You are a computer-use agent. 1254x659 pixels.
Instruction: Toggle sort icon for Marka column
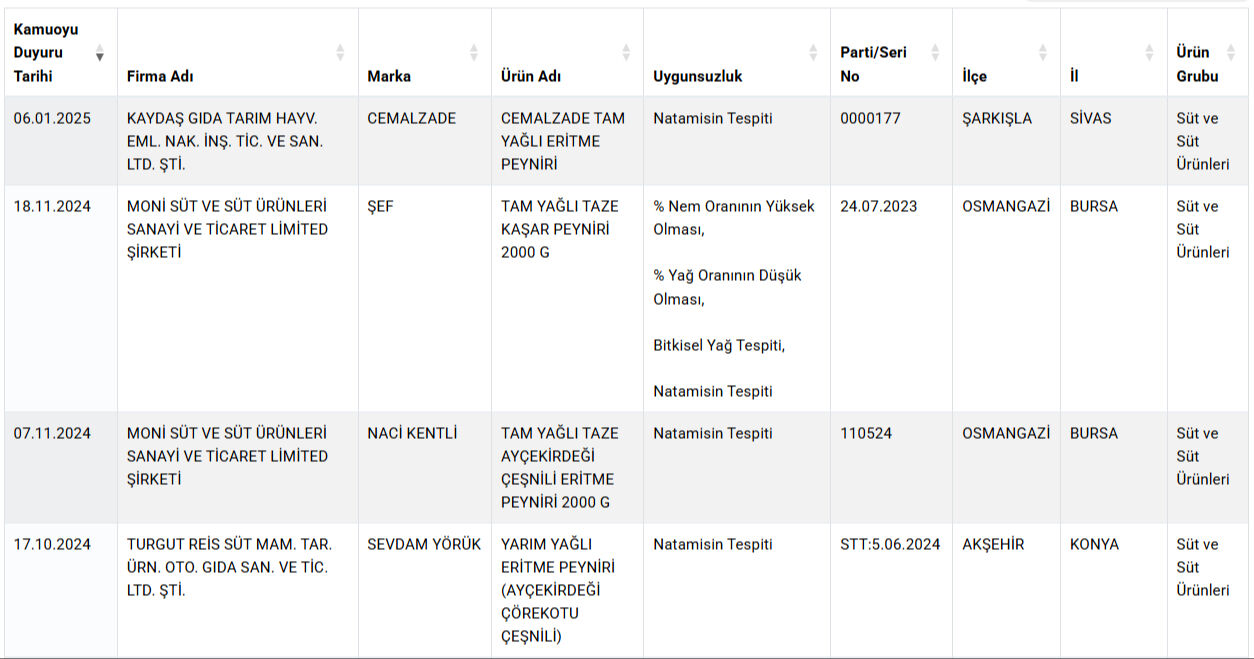[x=474, y=53]
